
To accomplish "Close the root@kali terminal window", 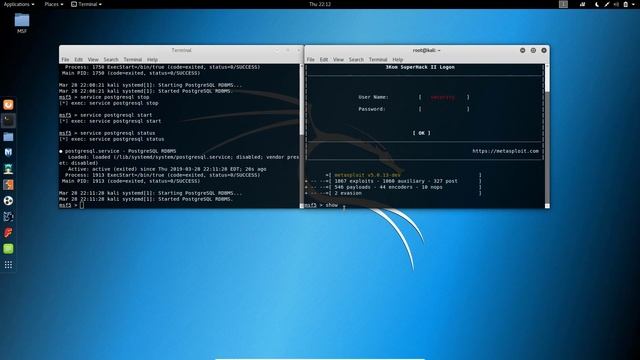I will click(x=544, y=50).
